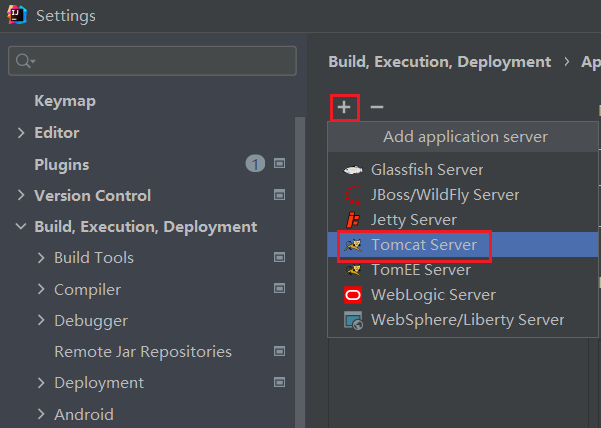Click the Build, Execution, Deployment breadcrumb
The width and height of the screenshot is (601, 428).
440,62
